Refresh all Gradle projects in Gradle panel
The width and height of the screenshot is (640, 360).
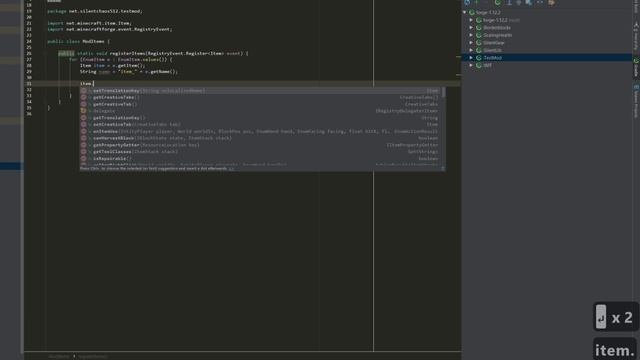(467, 2)
